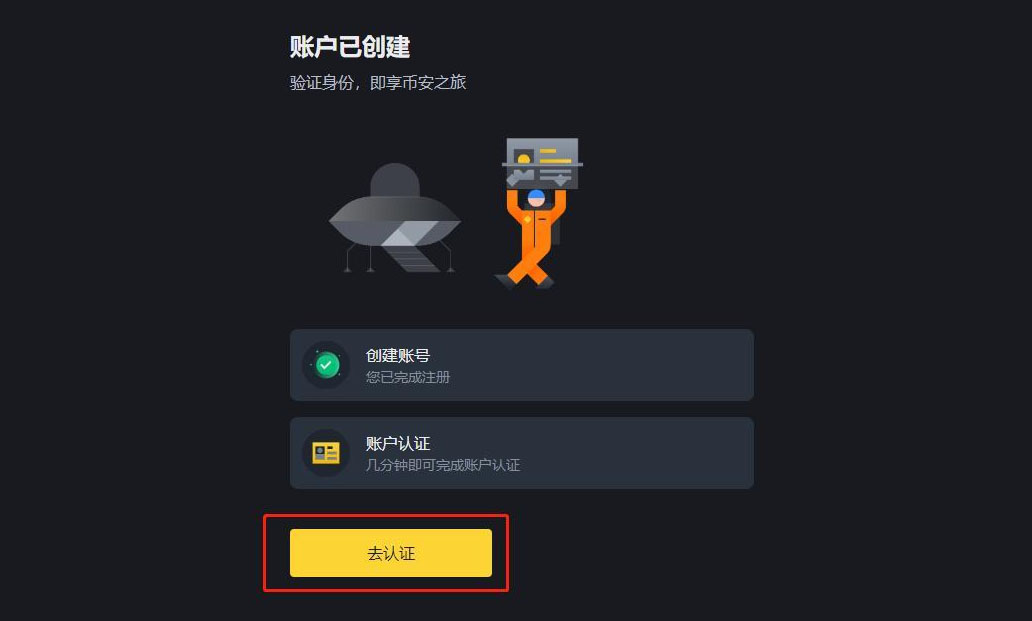This screenshot has width=1032, height=621.
Task: Click the avatar photo on the placard
Action: tap(524, 158)
